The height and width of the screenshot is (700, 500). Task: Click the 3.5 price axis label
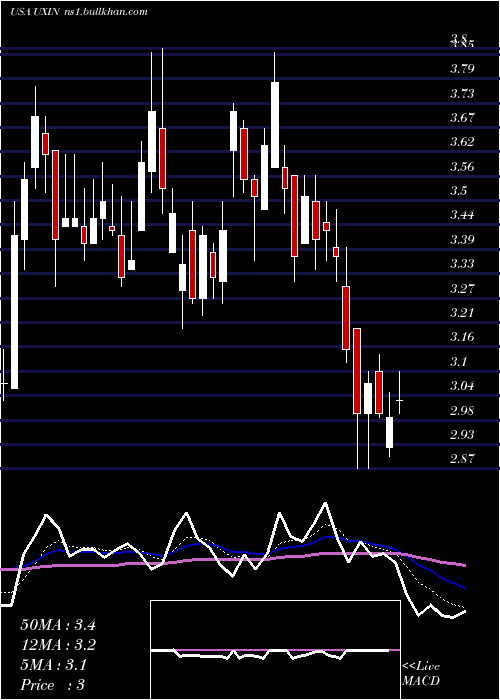click(458, 191)
